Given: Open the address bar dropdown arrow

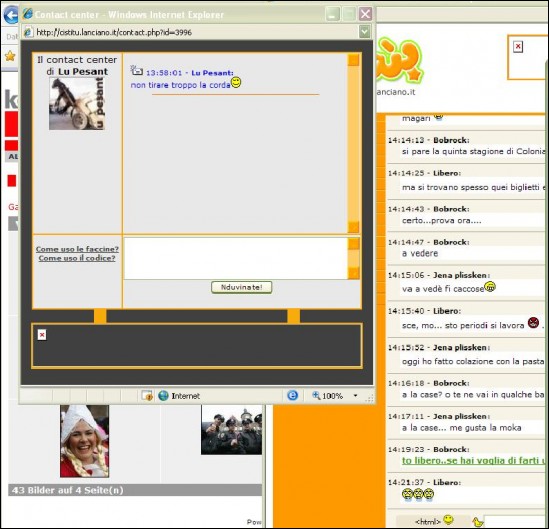Looking at the screenshot, I should [364, 32].
